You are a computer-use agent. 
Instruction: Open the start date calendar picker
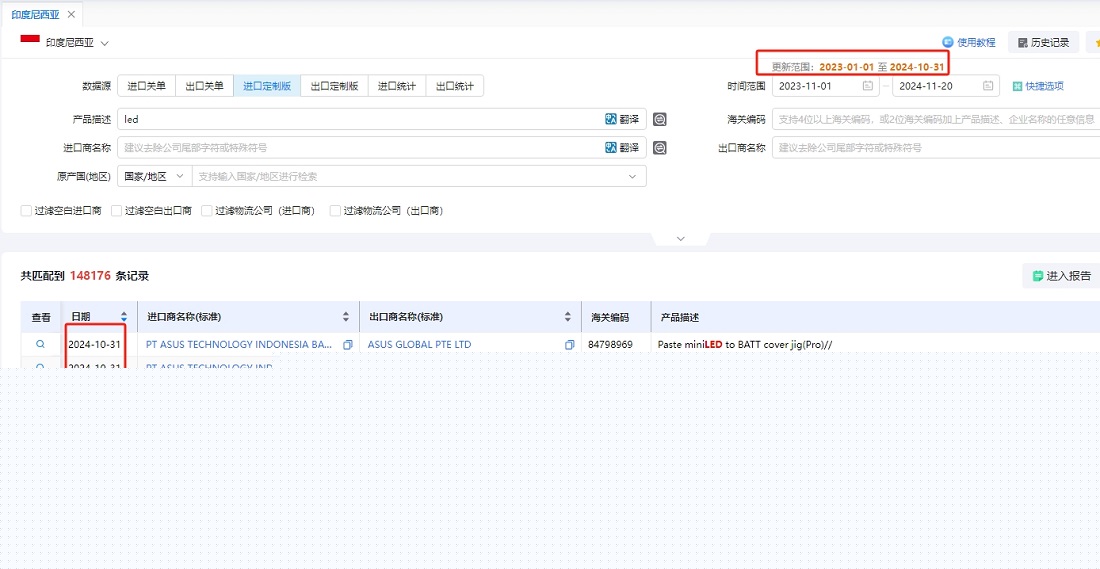click(x=867, y=86)
